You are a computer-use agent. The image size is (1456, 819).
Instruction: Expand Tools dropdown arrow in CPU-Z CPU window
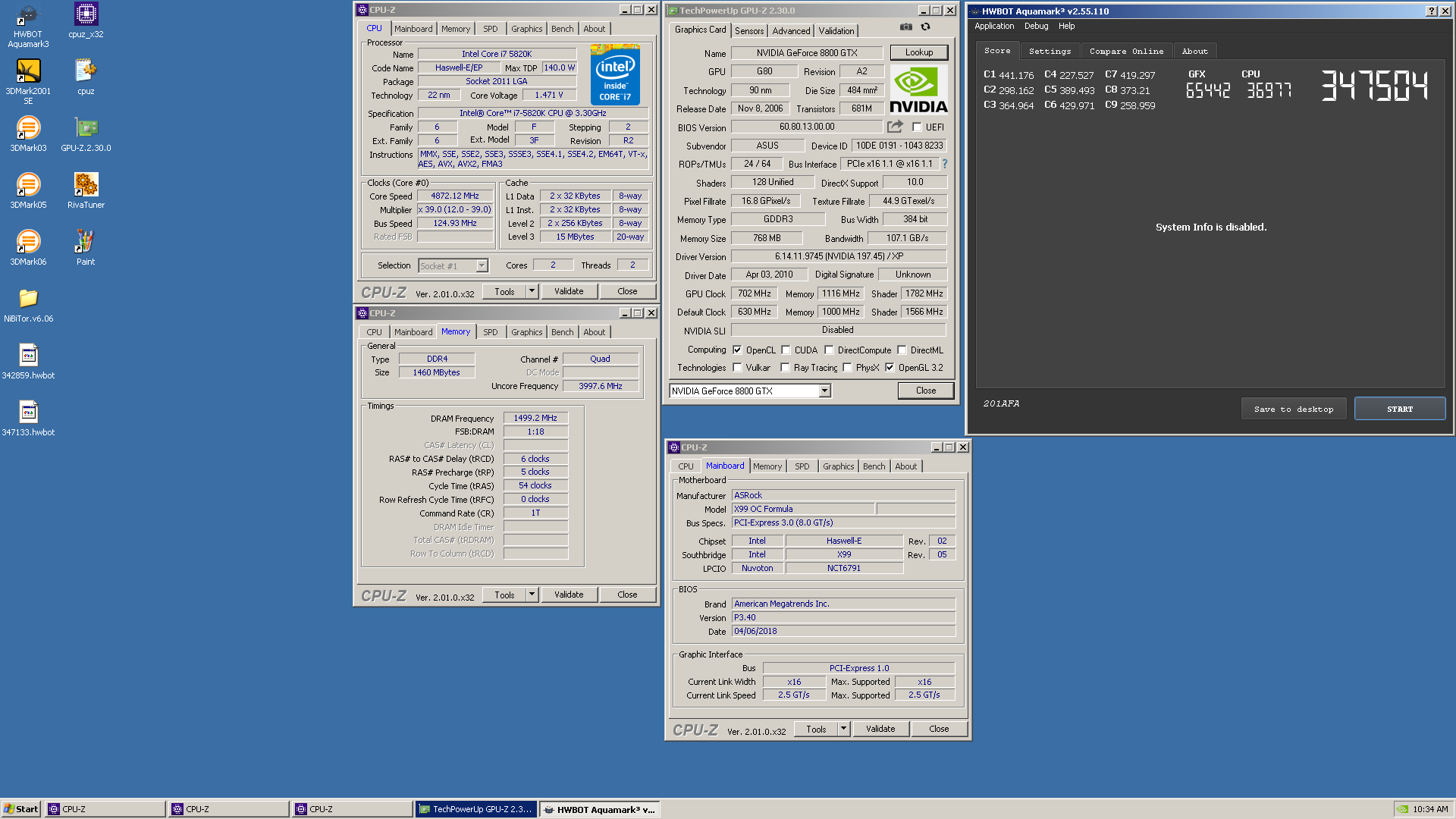click(x=532, y=291)
